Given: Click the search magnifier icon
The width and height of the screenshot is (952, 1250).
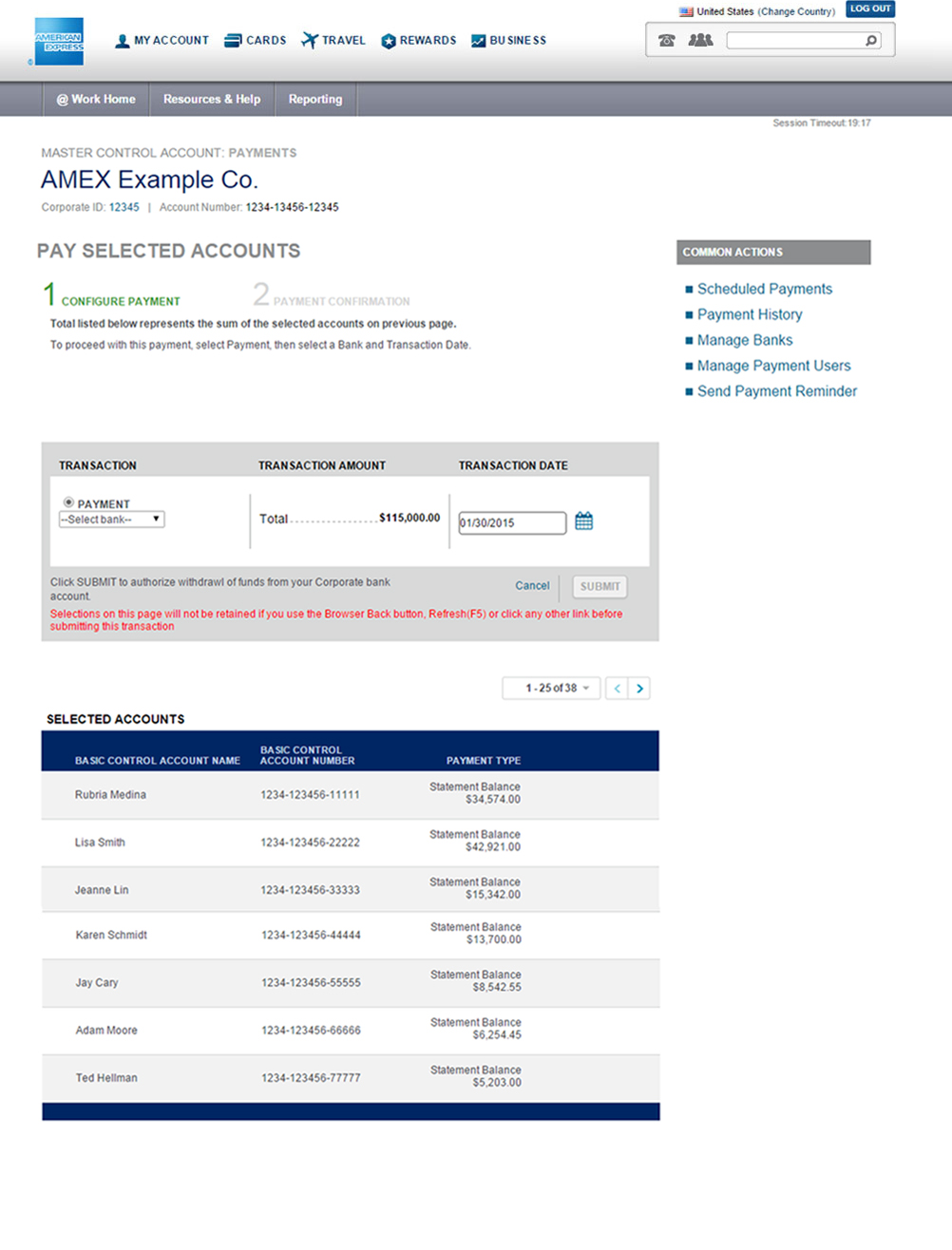Looking at the screenshot, I should [871, 40].
